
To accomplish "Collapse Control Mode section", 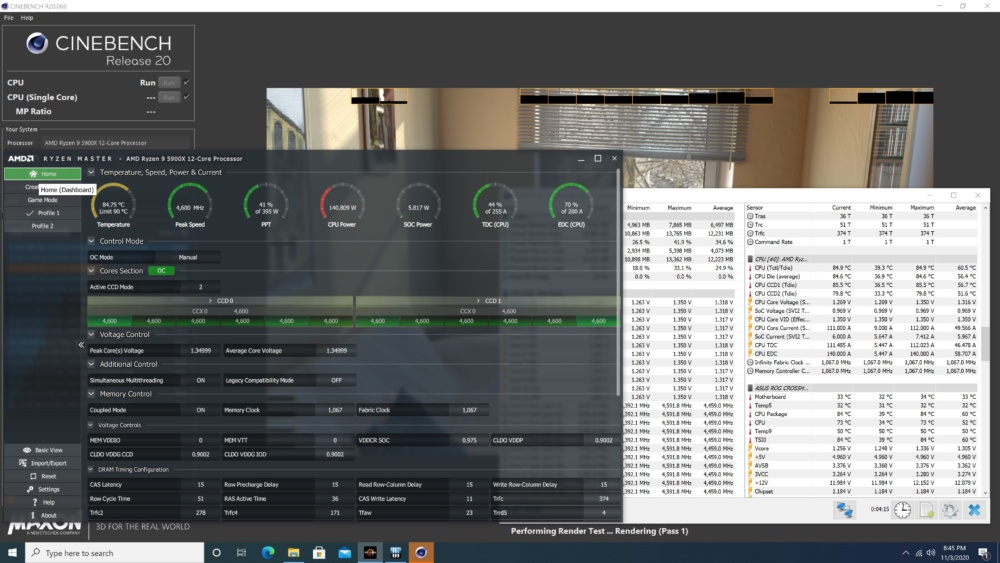I will pyautogui.click(x=91, y=241).
